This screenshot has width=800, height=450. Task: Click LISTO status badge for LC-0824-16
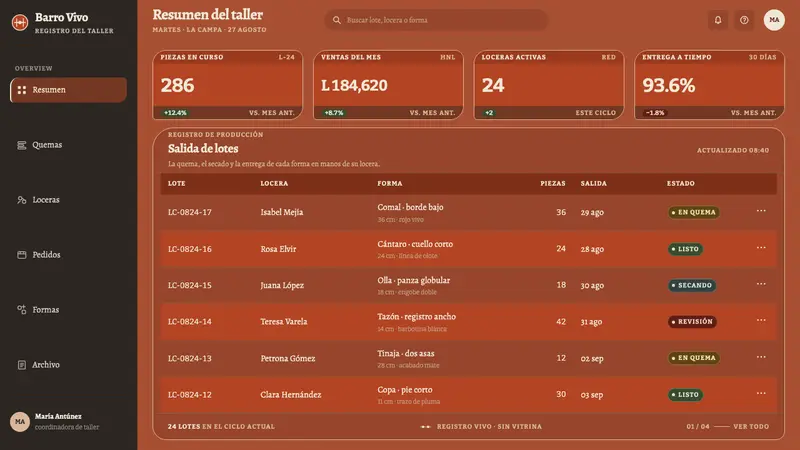click(x=685, y=249)
